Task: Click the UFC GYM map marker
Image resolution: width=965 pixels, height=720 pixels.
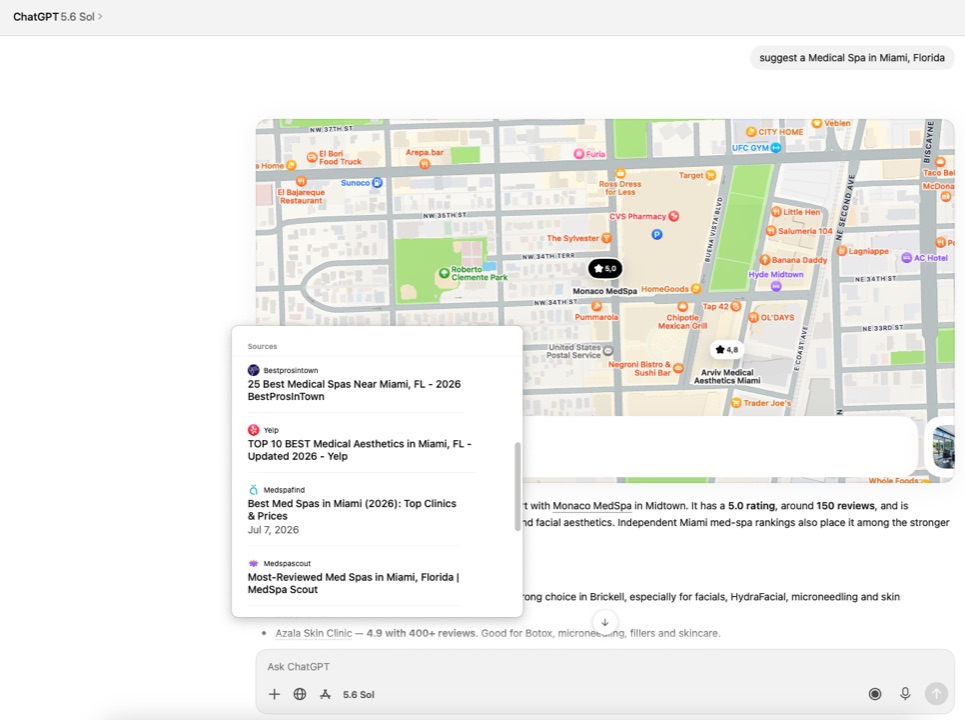Action: pyautogui.click(x=775, y=148)
